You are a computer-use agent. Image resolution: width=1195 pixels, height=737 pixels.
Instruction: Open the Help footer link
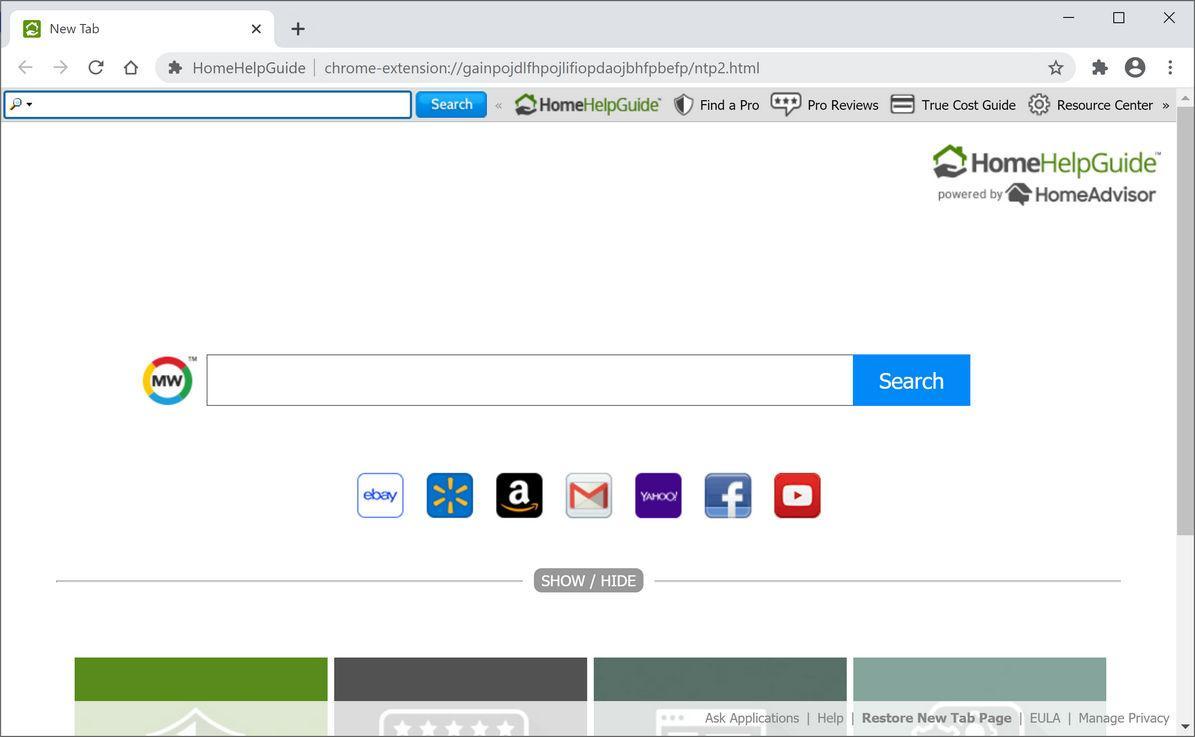pos(830,718)
